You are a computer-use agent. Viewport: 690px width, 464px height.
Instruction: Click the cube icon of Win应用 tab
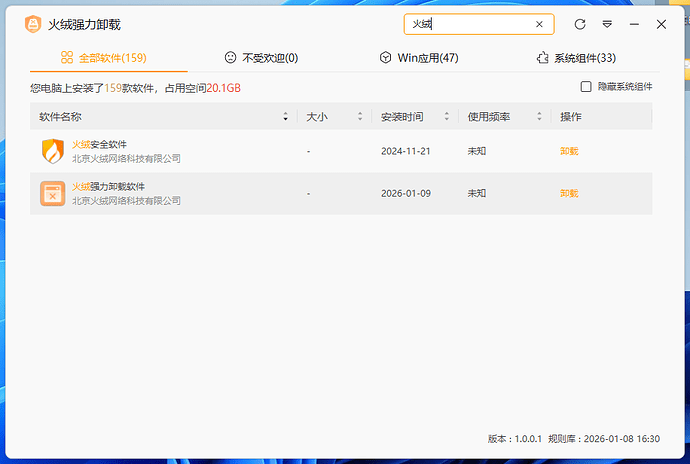click(x=385, y=58)
